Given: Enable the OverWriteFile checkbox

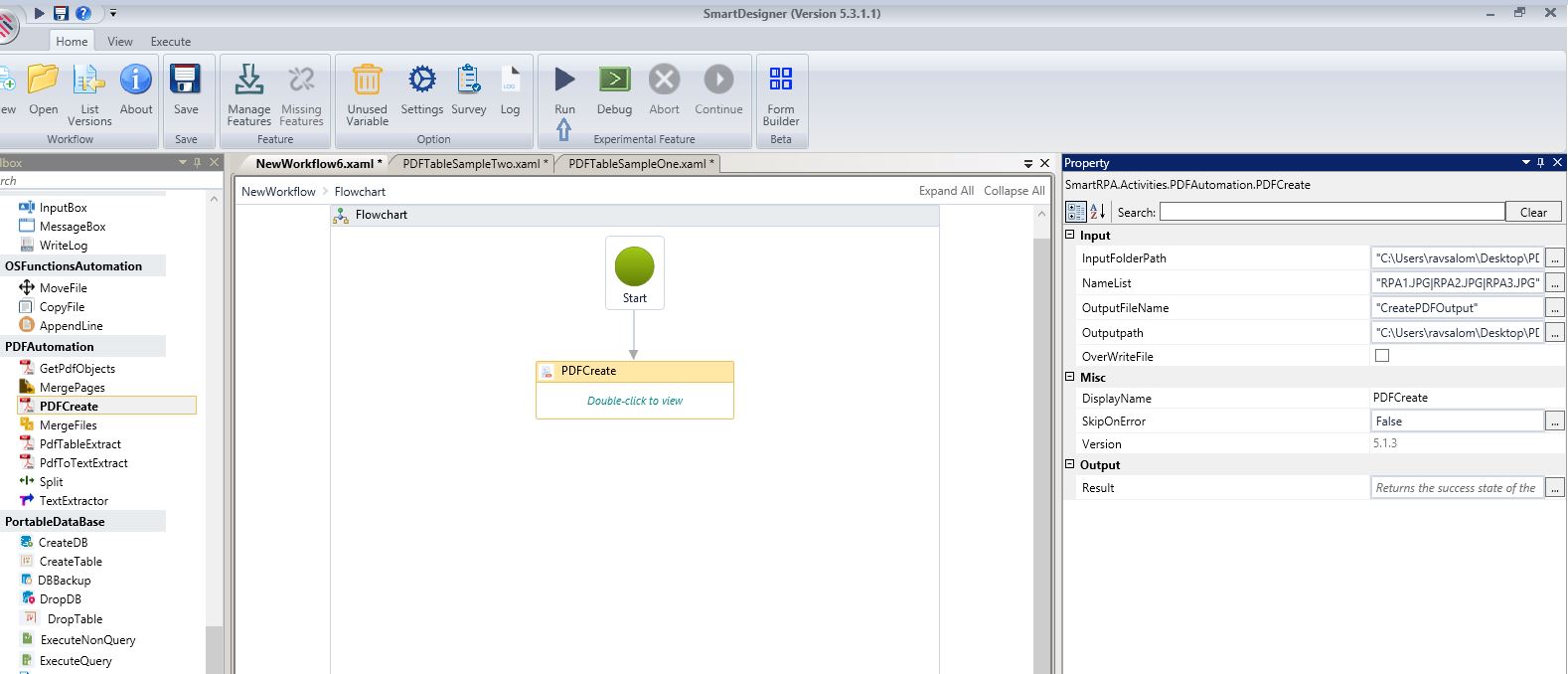Looking at the screenshot, I should [1381, 356].
